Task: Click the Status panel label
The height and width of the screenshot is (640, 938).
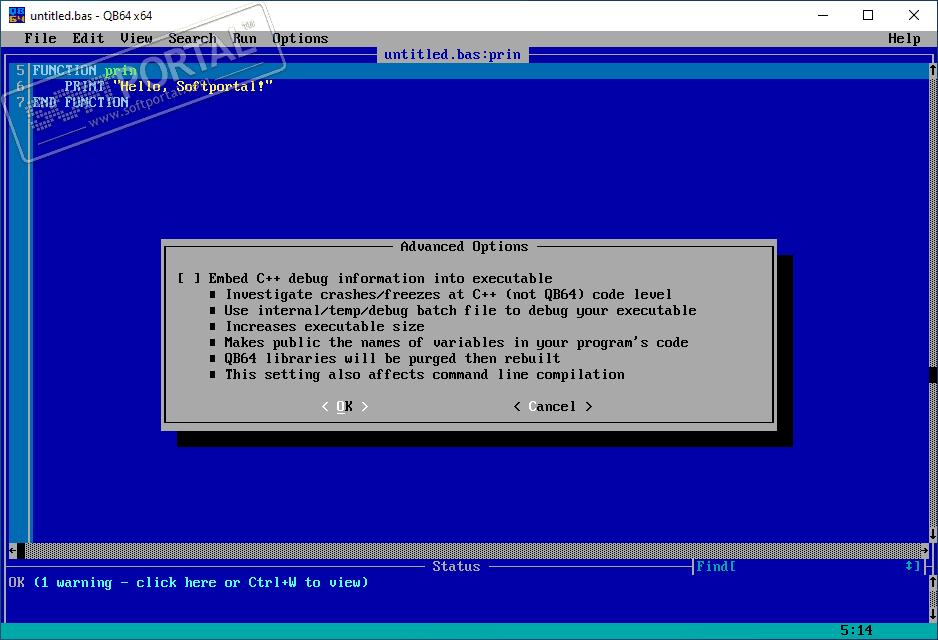Action: tap(456, 566)
